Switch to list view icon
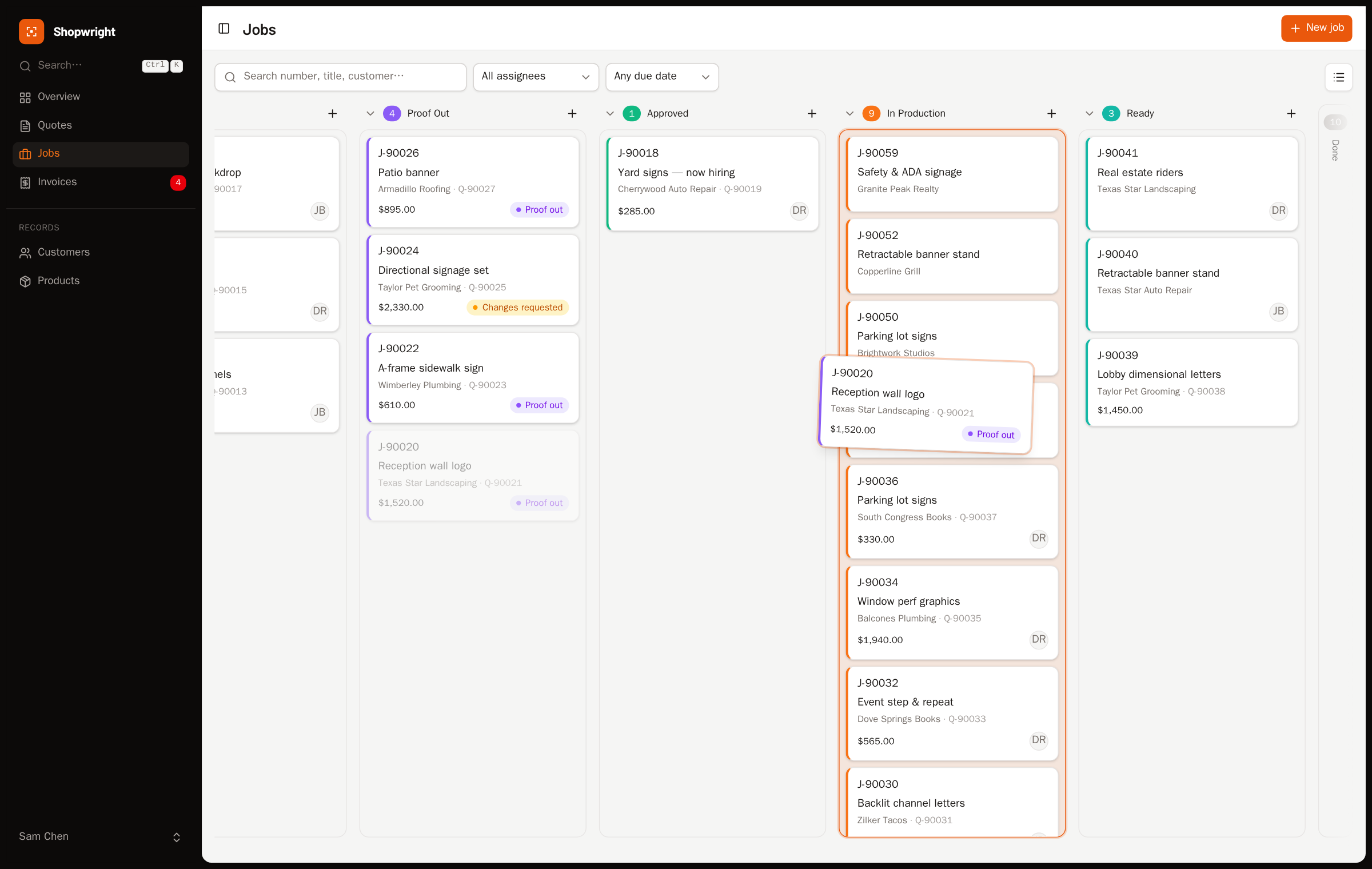 (x=1338, y=77)
